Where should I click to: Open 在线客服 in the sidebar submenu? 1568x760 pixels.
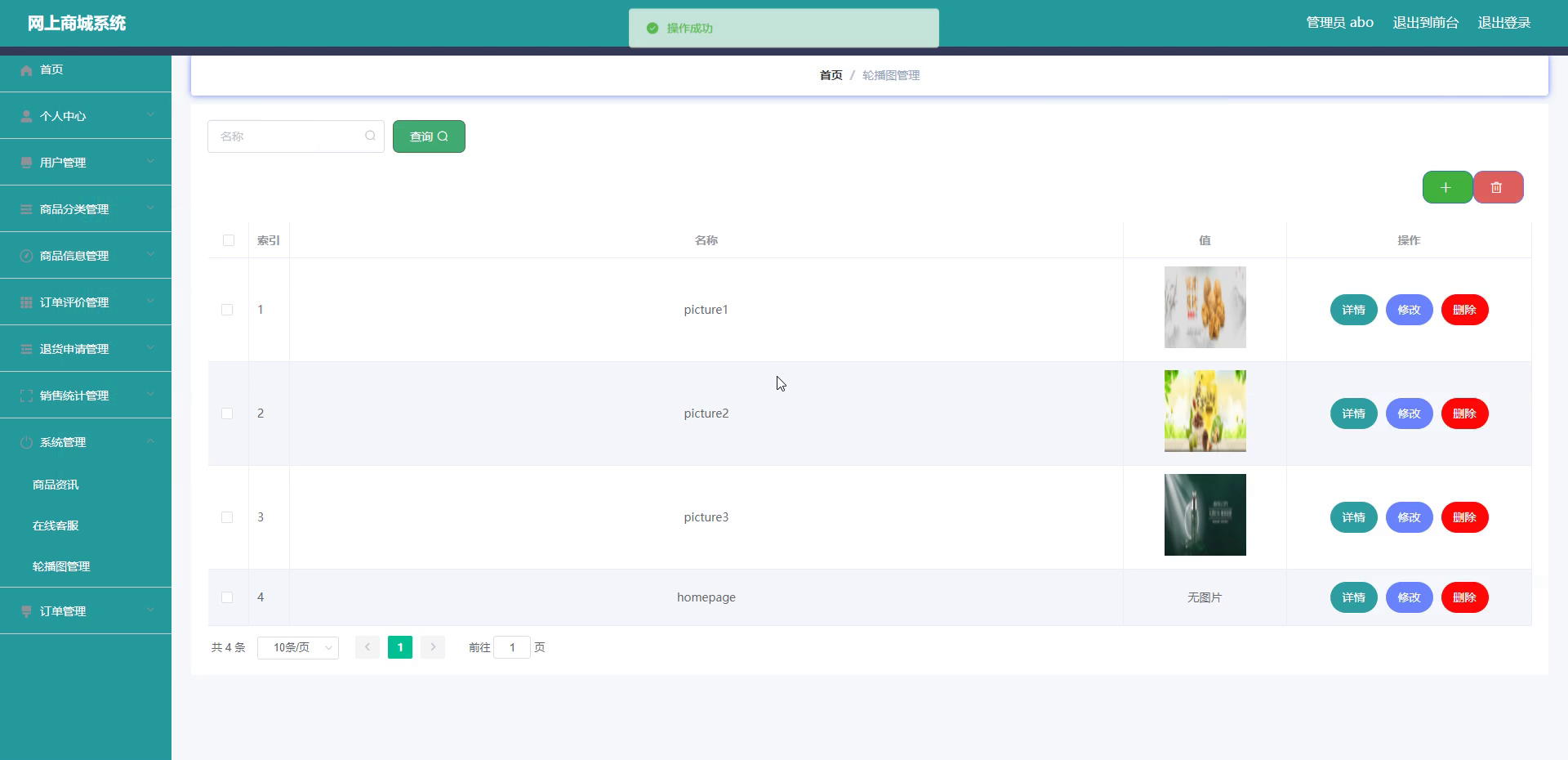[x=56, y=525]
